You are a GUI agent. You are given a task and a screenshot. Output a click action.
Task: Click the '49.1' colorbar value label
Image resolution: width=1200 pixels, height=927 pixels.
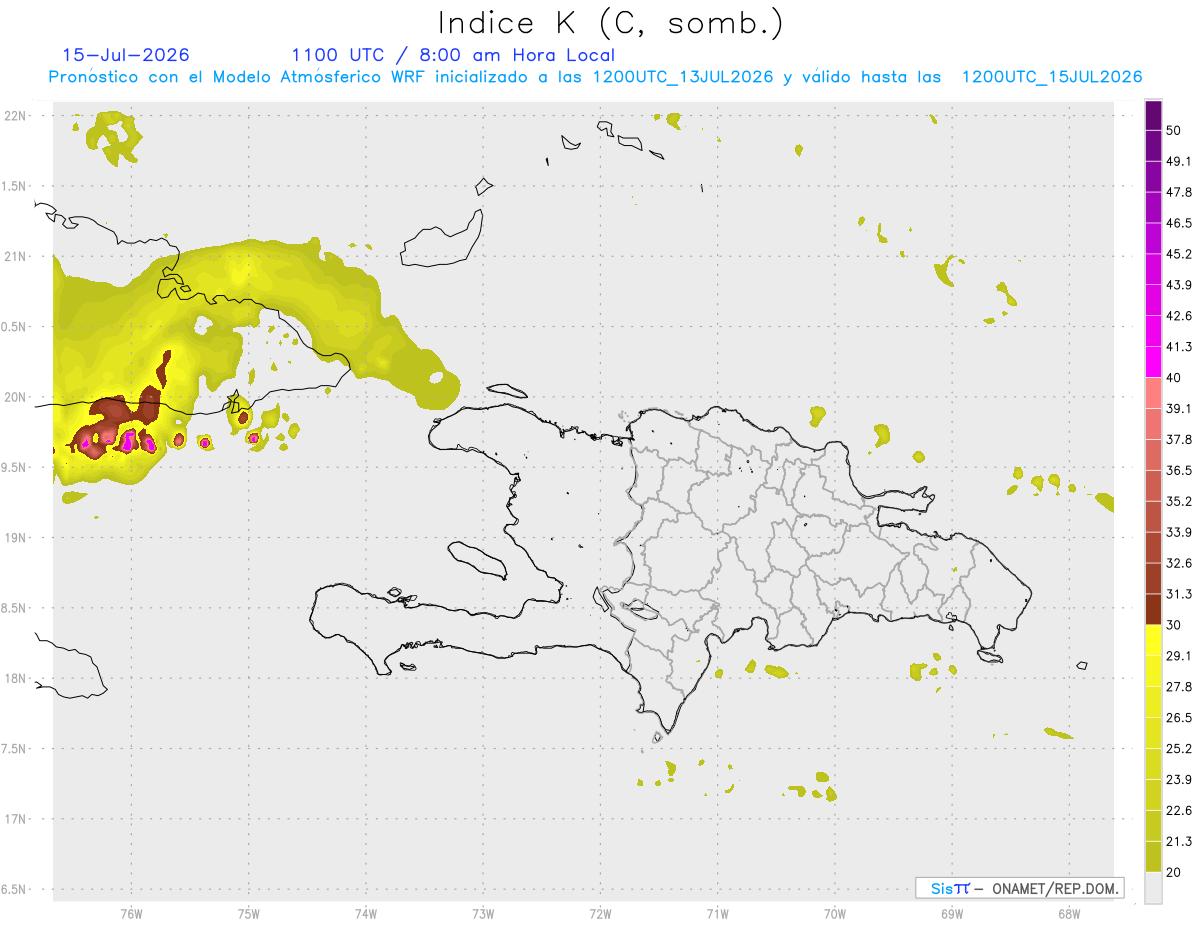1179,161
